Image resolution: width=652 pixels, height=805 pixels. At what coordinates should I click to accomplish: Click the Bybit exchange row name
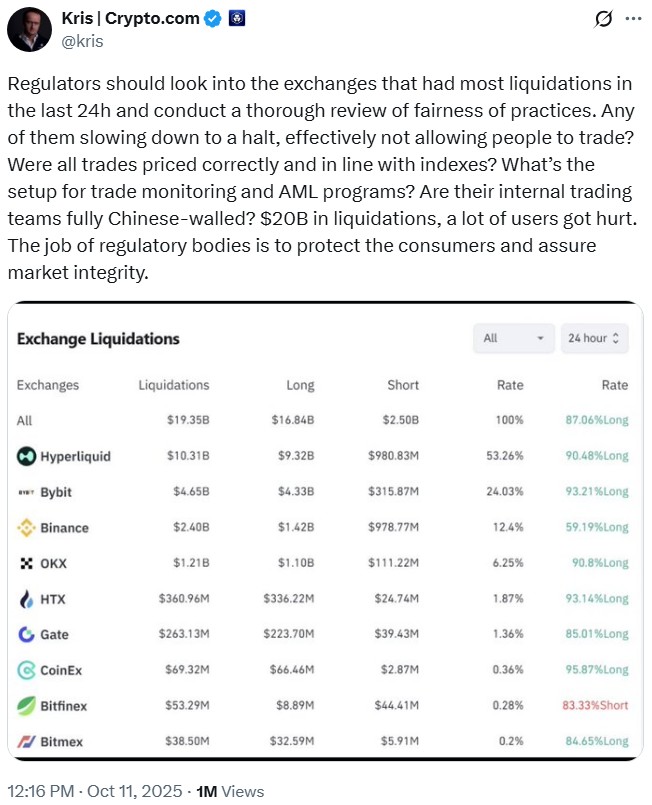pos(56,492)
